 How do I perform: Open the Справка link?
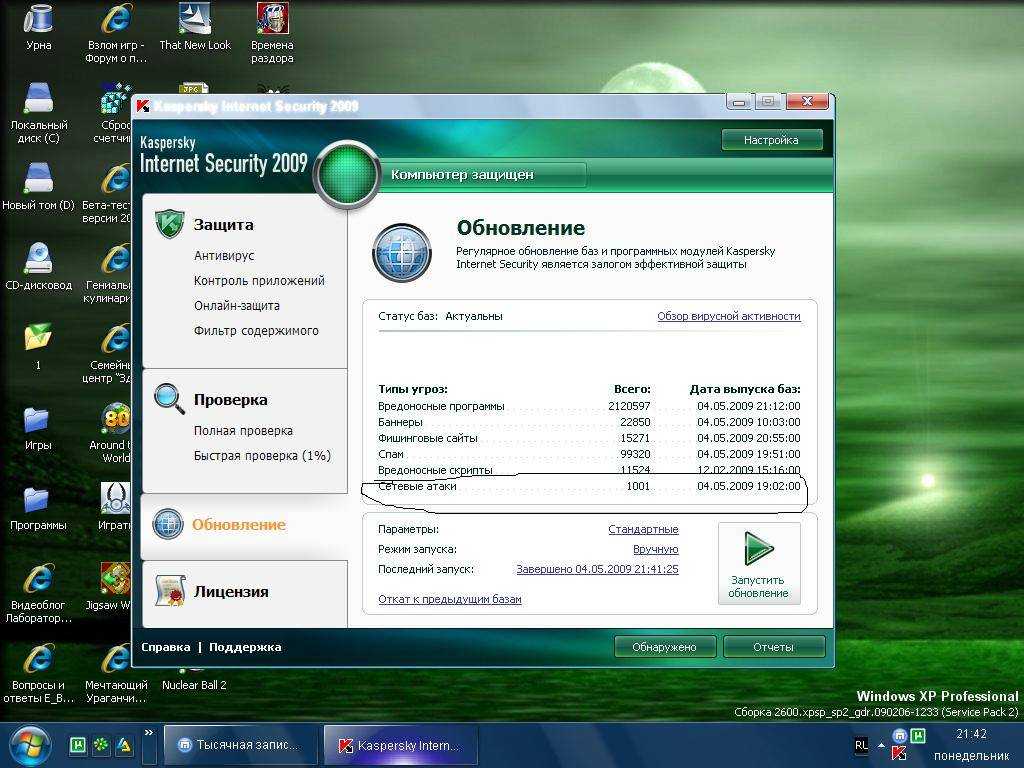166,647
